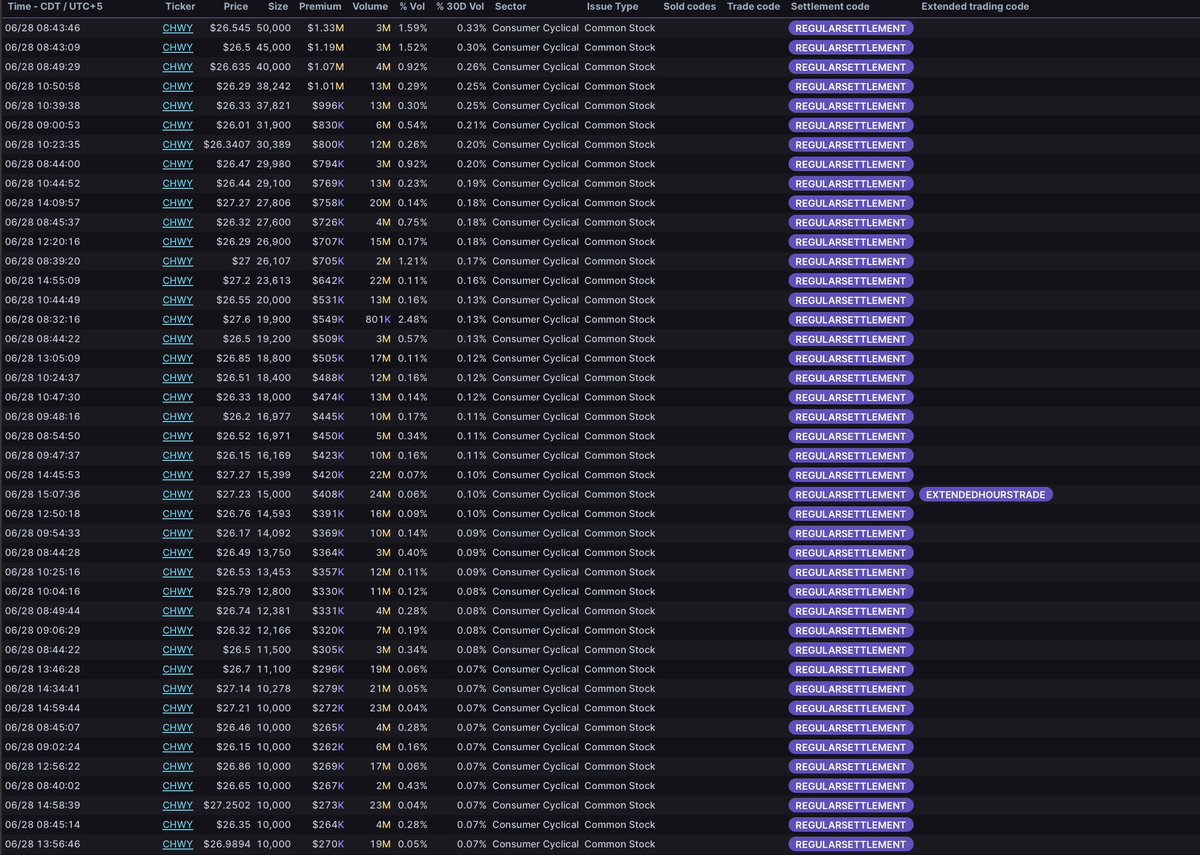Open CHWY link in the 08:43:46 row

pyautogui.click(x=178, y=28)
